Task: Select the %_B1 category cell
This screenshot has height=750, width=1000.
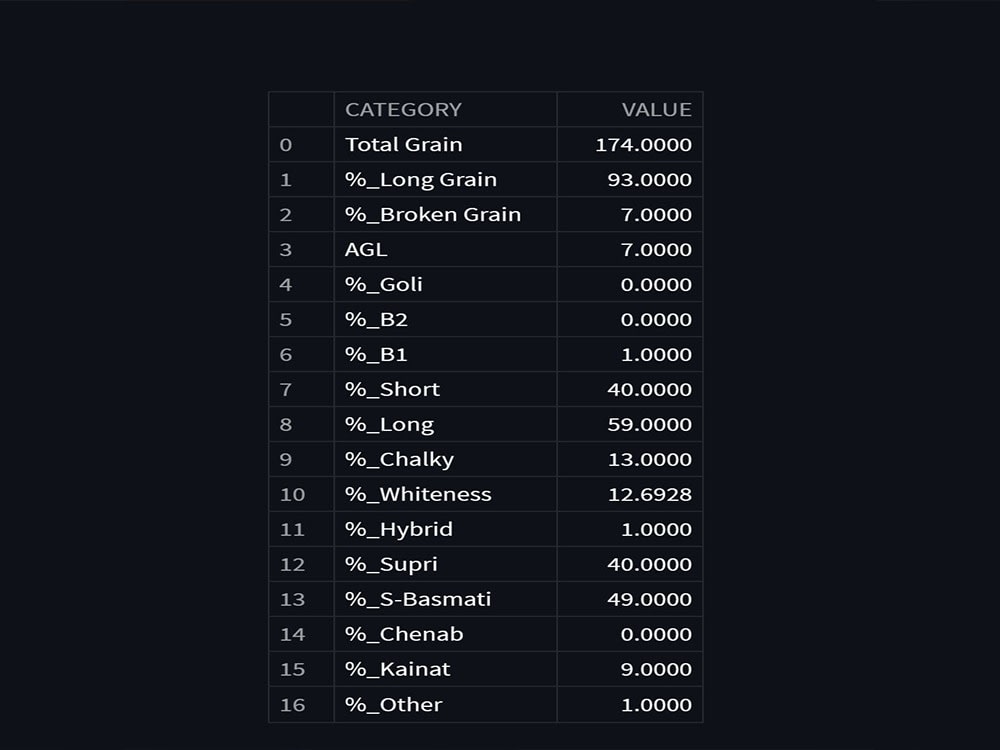Action: 376,355
